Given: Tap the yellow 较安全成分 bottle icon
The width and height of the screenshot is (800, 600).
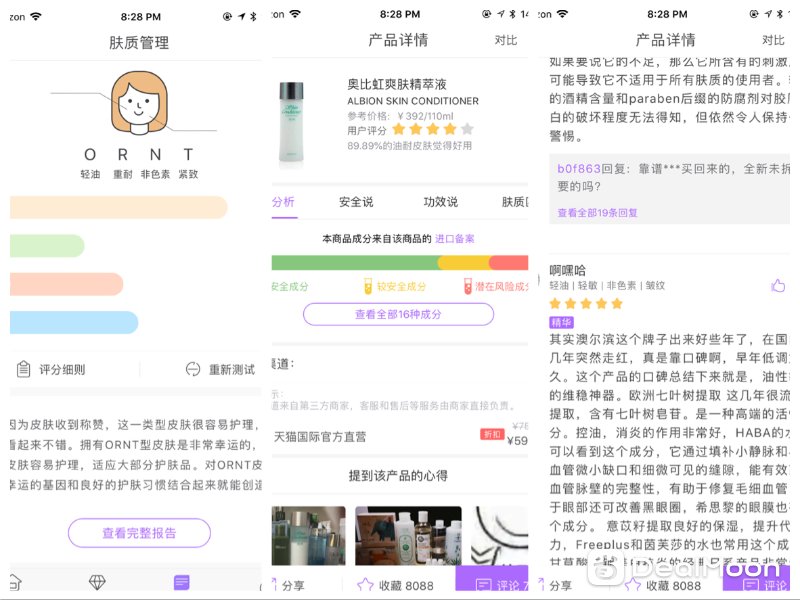Looking at the screenshot, I should 368,286.
